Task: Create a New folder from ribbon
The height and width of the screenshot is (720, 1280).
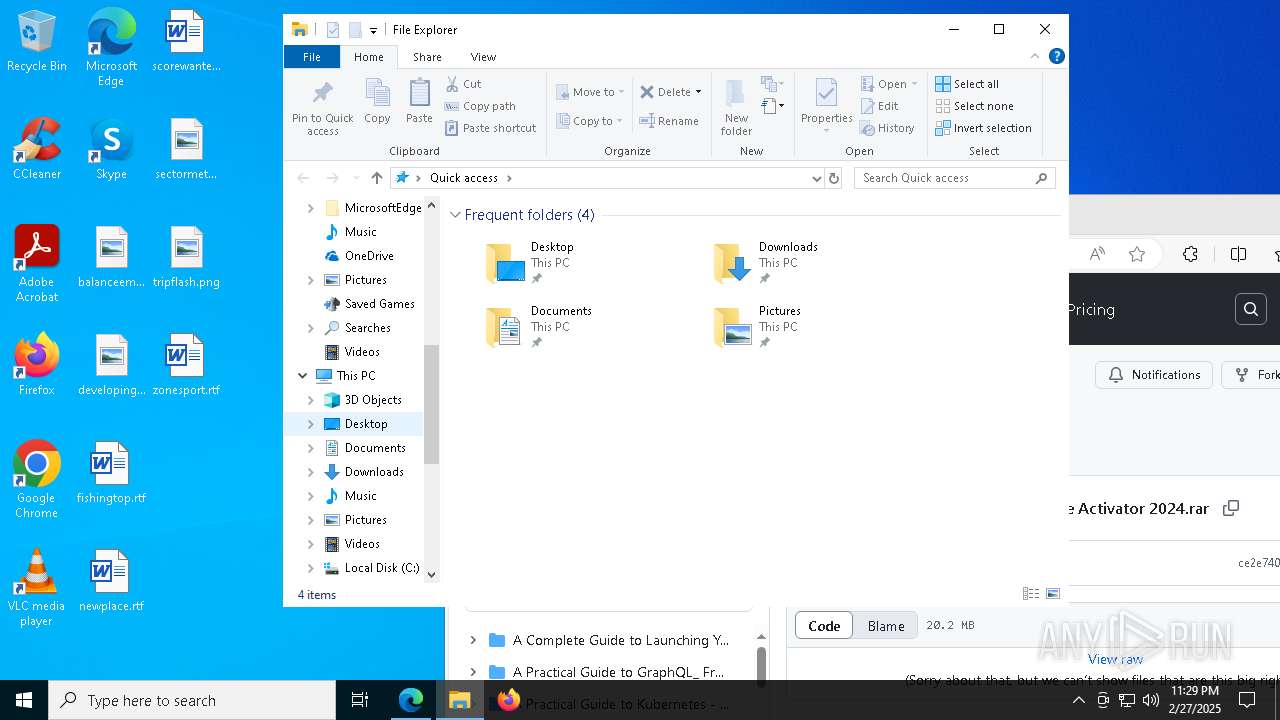Action: pos(736,107)
